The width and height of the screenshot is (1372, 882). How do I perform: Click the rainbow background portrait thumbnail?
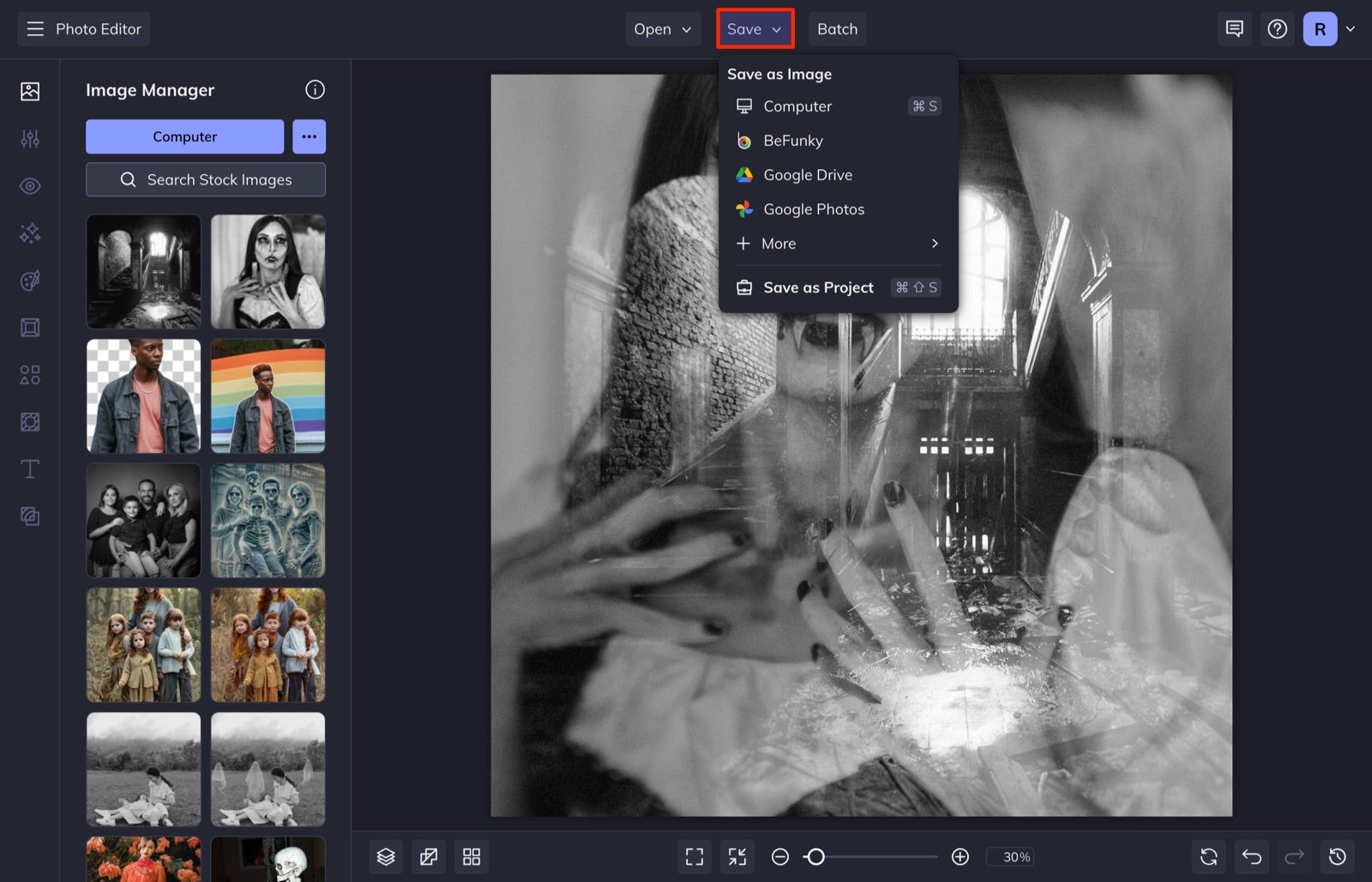(x=268, y=396)
